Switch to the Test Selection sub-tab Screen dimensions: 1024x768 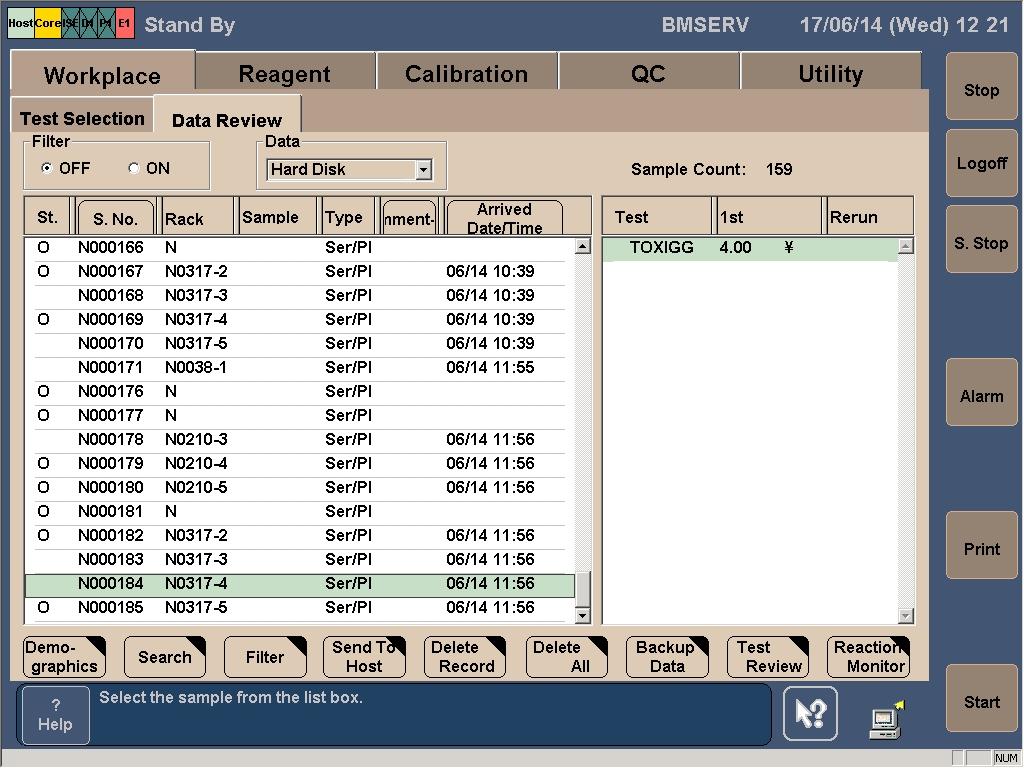tap(82, 118)
